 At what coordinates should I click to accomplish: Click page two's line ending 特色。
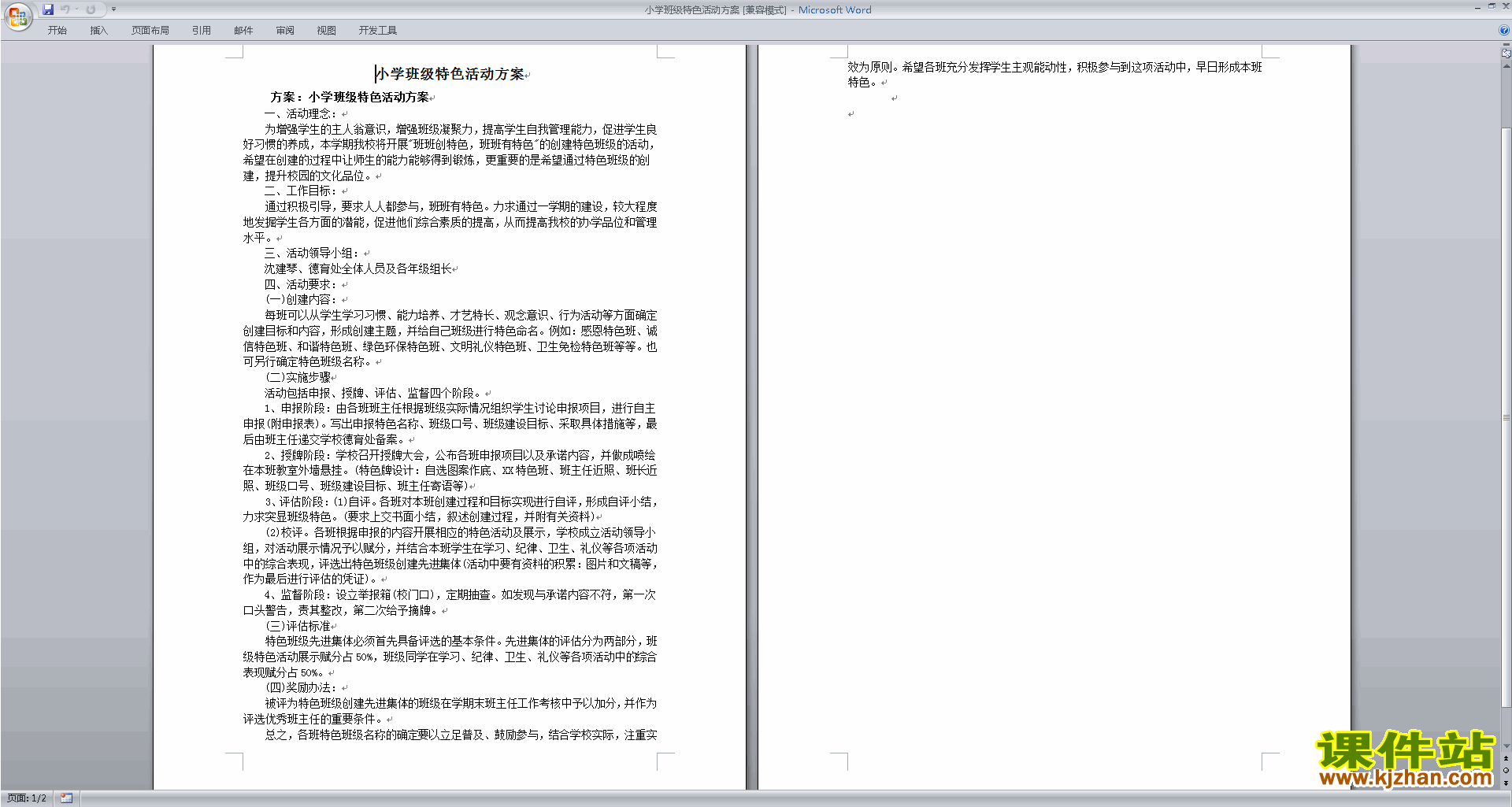(x=863, y=83)
